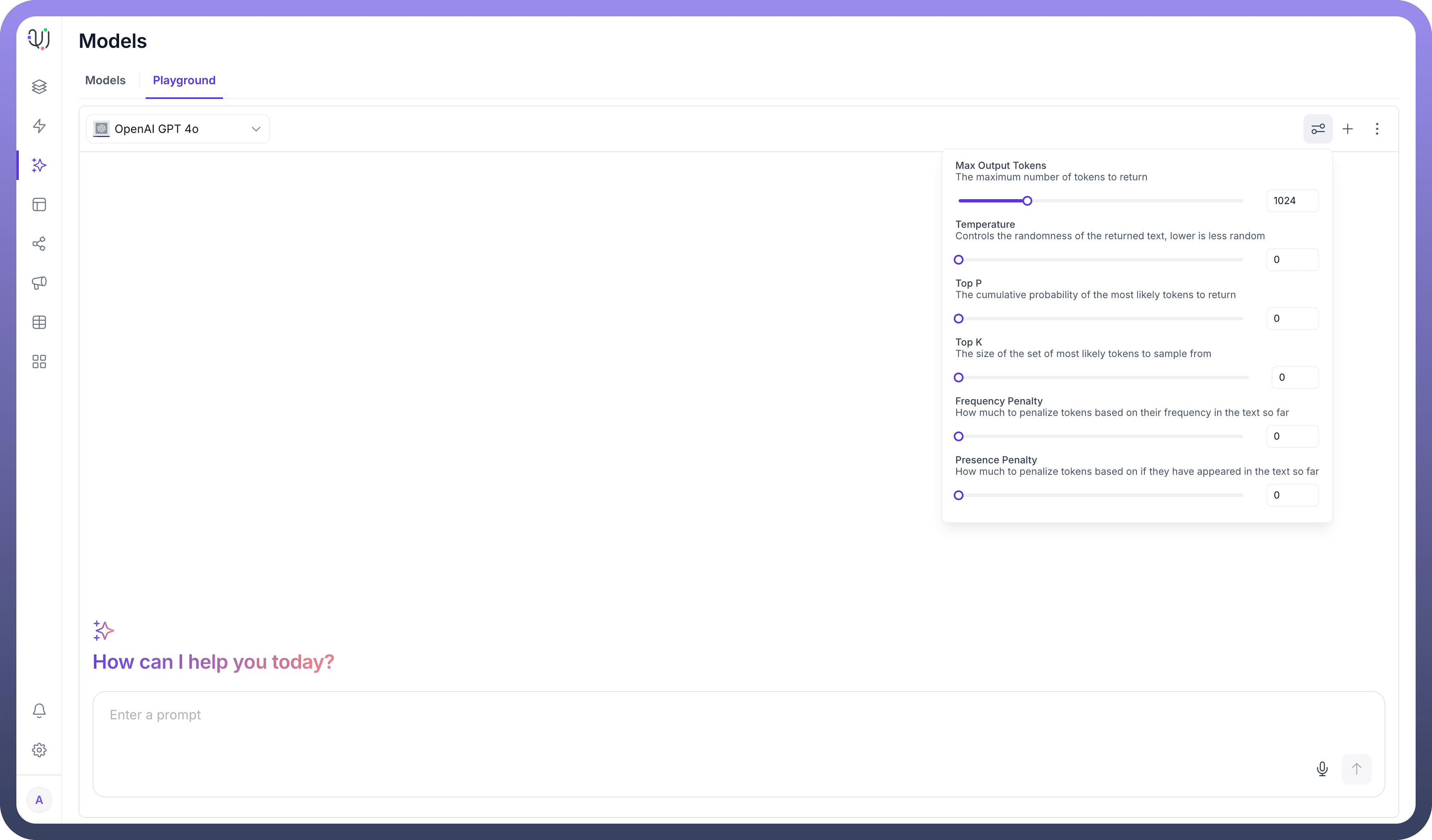Open the settings gear in sidebar
1432x840 pixels.
39,750
